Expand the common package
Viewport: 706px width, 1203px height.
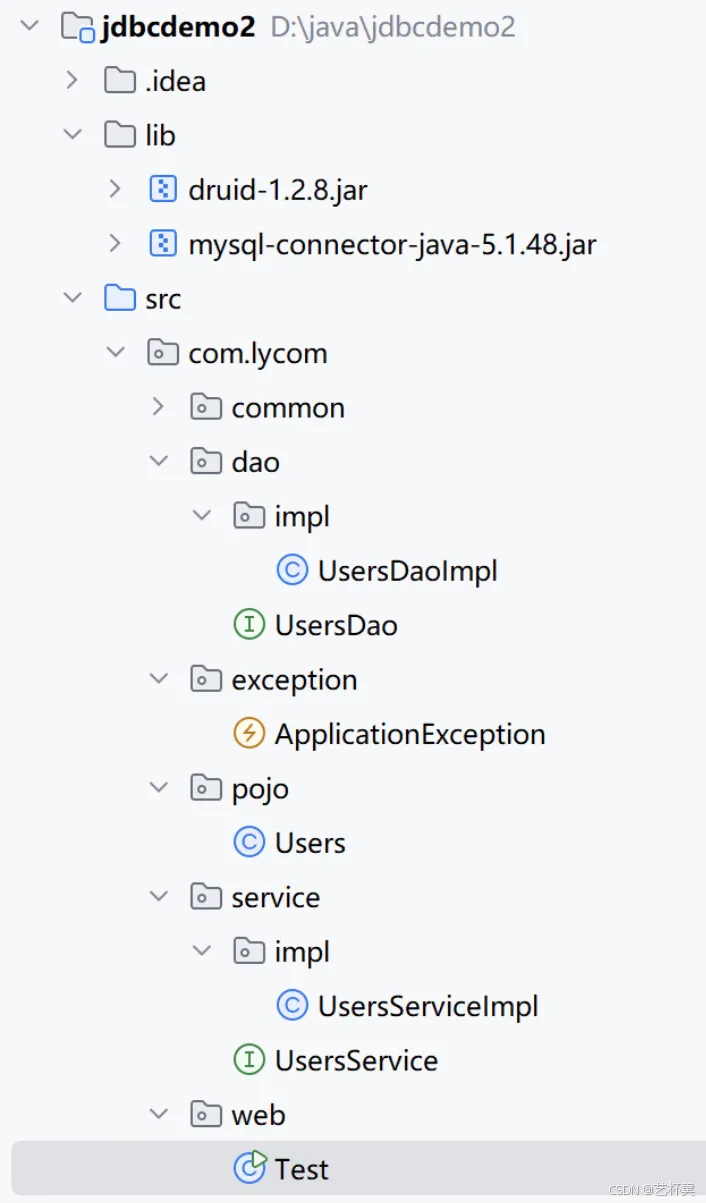158,407
